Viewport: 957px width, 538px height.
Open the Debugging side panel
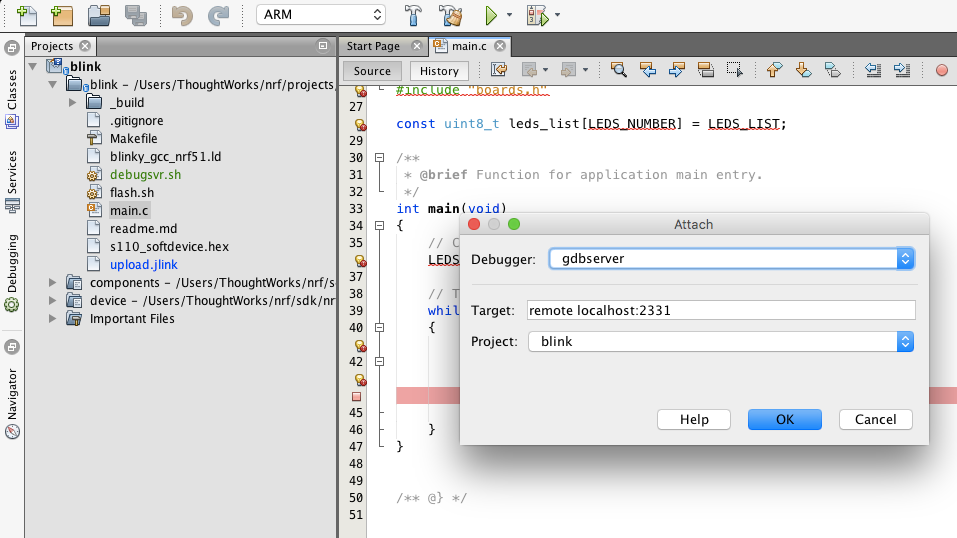12,272
